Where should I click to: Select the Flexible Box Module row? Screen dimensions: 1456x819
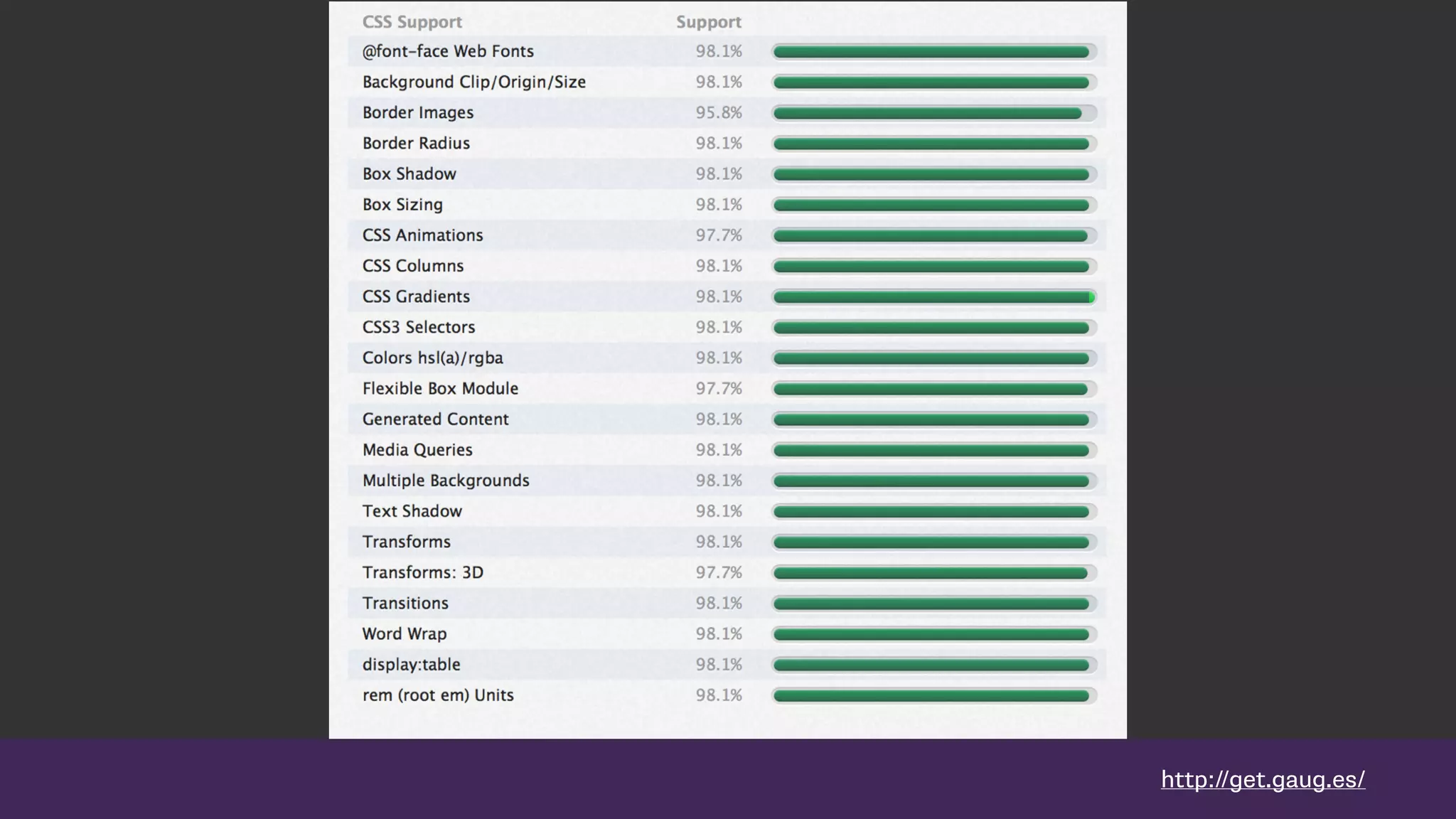440,389
